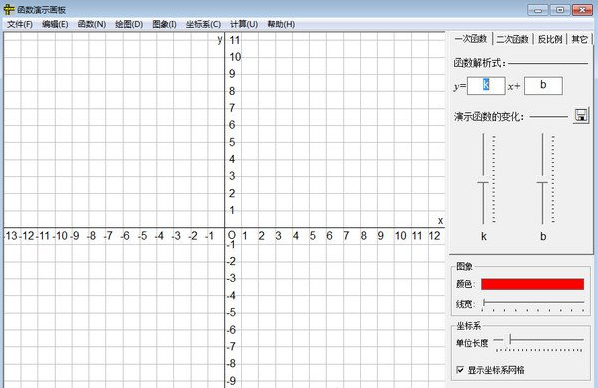Open the 绘图(D) menu
This screenshot has height=388, width=598.
coord(129,24)
